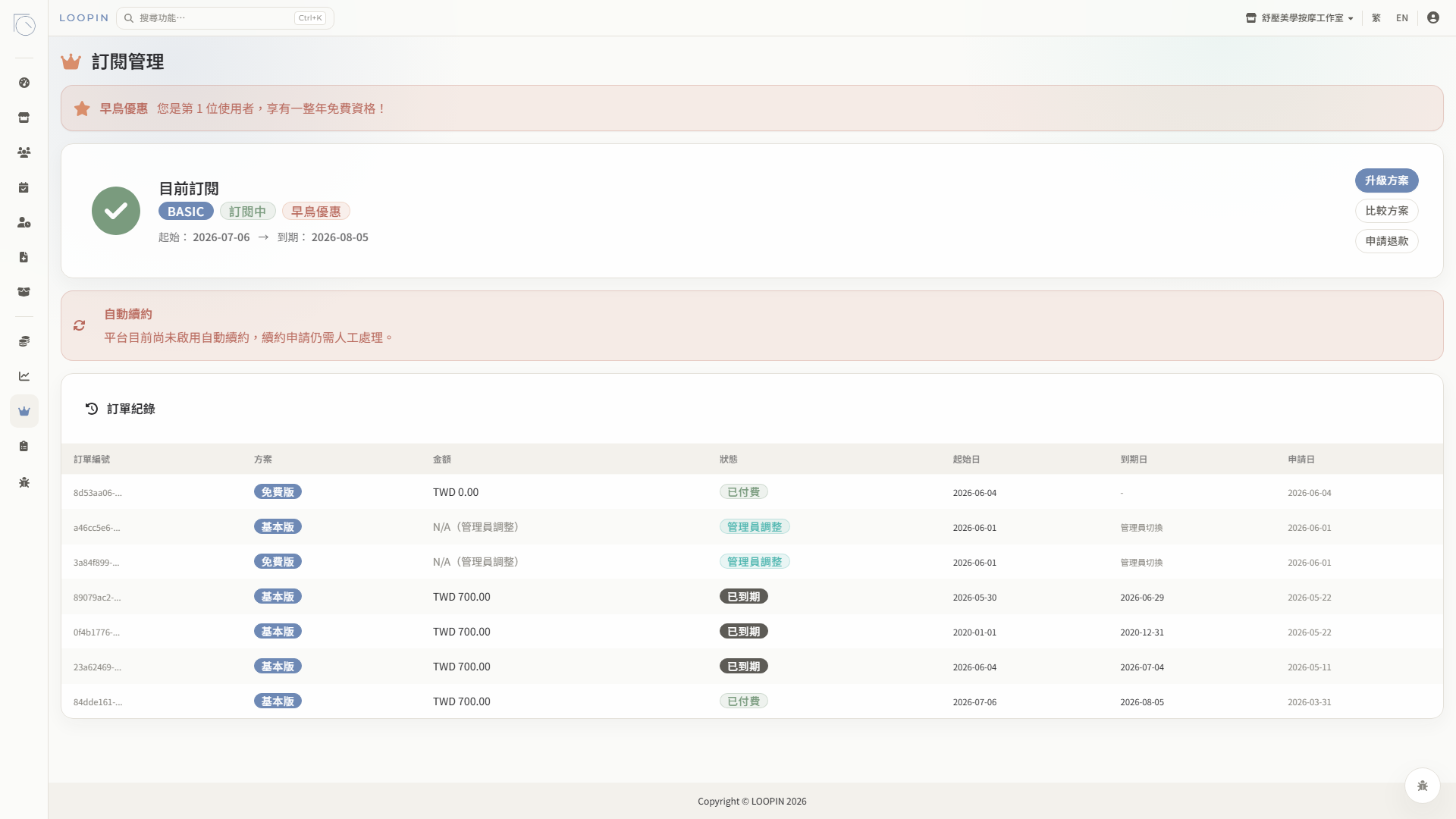Viewport: 1456px width, 819px height.
Task: Open the group users icon in sidebar
Action: point(24,152)
